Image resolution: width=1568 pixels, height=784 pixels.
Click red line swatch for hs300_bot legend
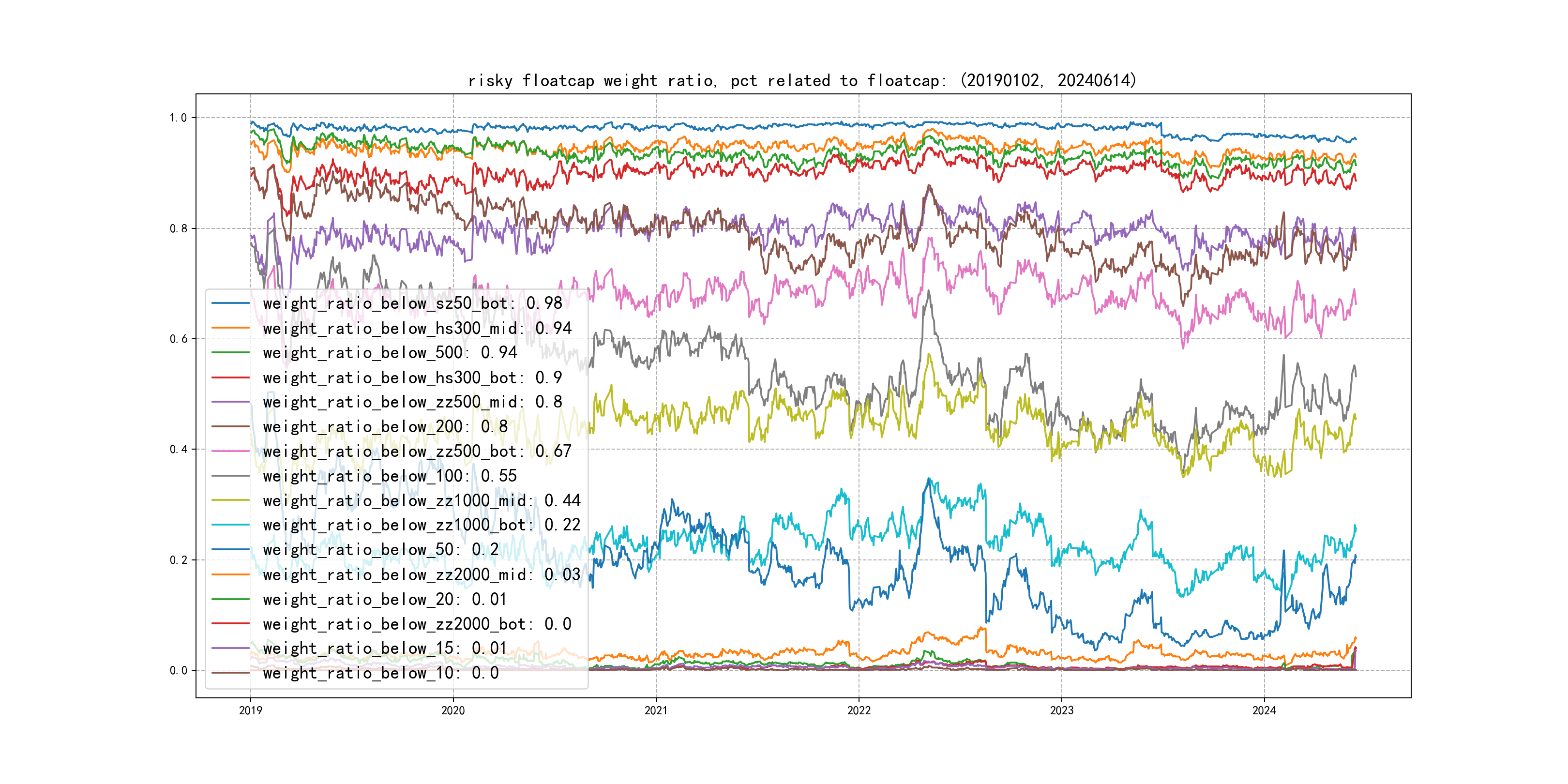[x=230, y=377]
